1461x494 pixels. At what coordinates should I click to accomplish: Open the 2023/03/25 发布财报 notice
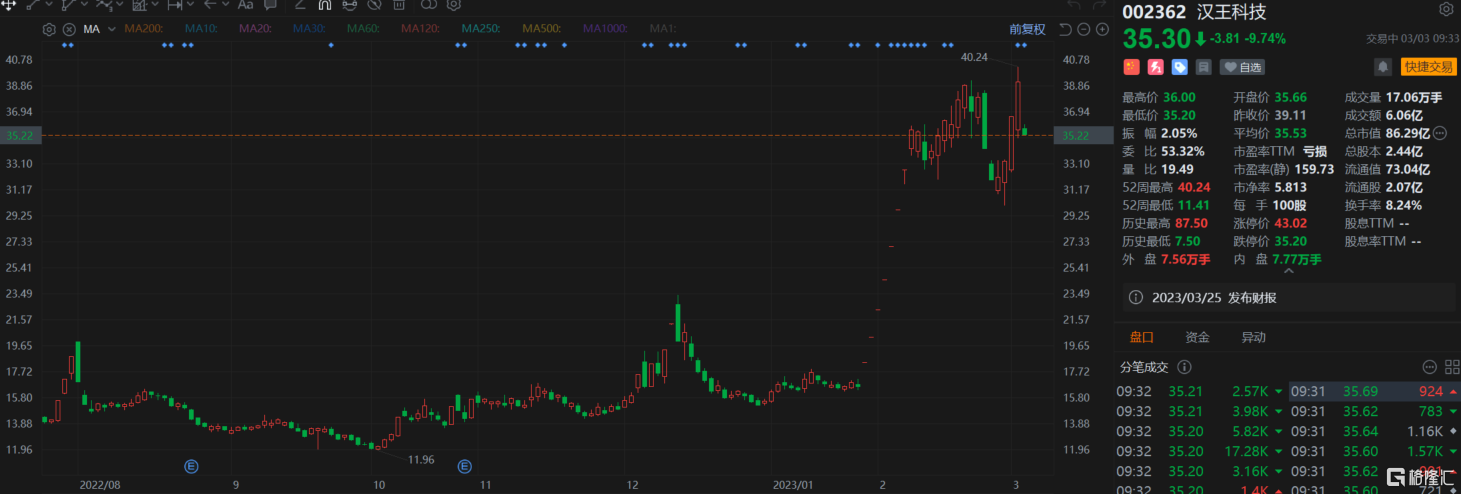1290,298
